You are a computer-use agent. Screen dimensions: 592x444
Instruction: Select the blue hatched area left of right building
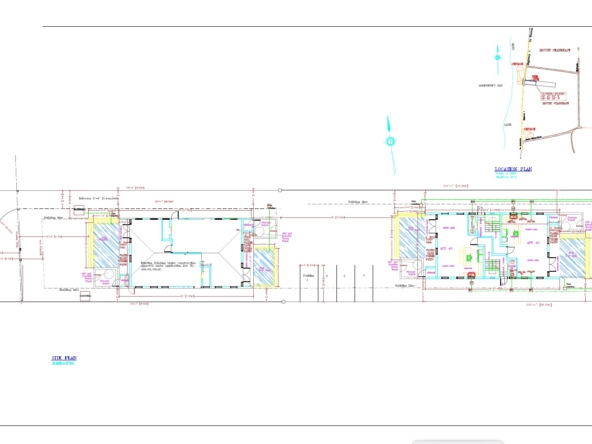pyautogui.click(x=412, y=237)
